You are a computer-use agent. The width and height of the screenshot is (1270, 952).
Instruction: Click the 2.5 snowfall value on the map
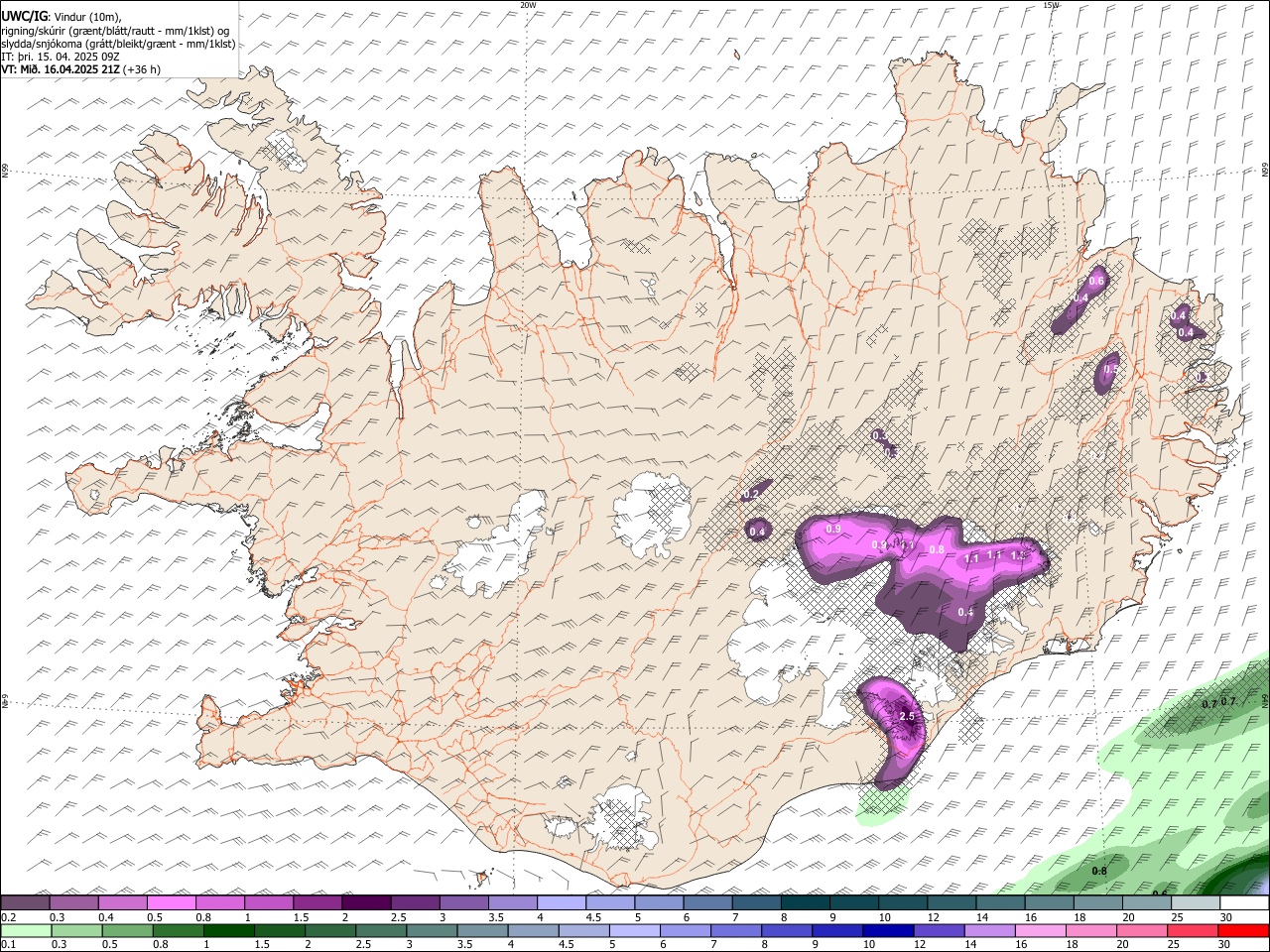pyautogui.click(x=906, y=716)
